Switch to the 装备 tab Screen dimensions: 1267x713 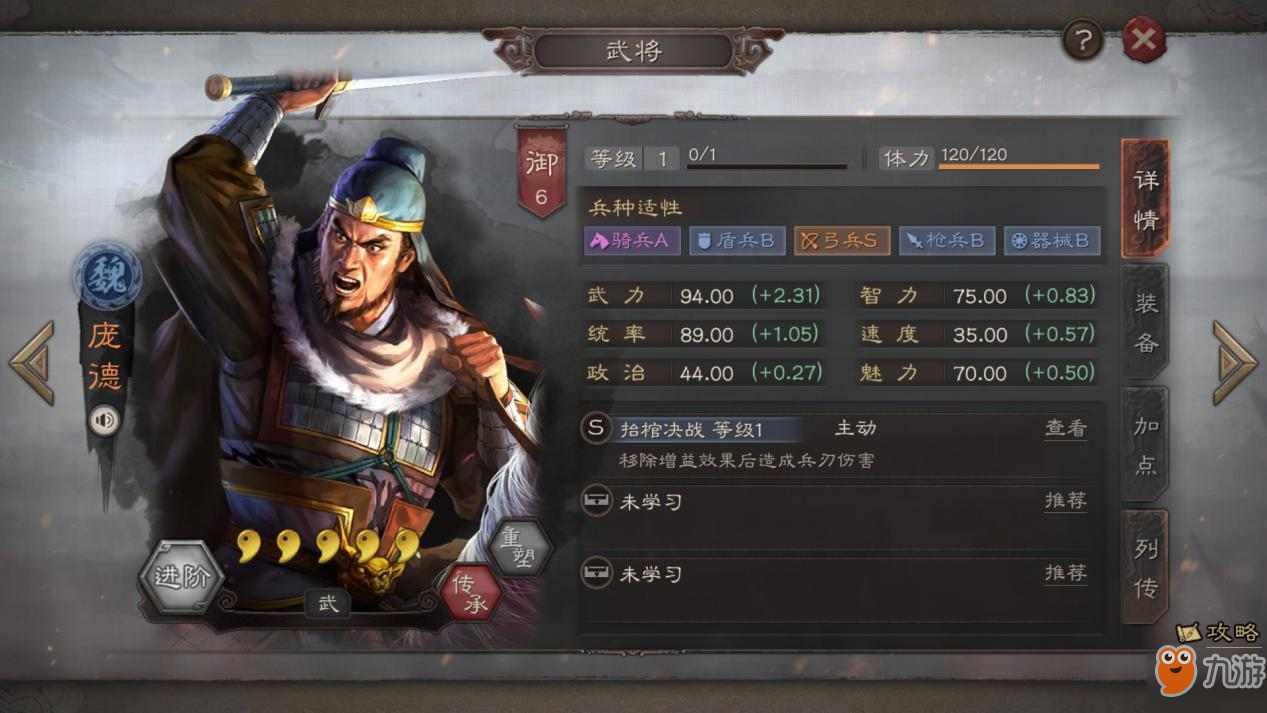[1145, 323]
